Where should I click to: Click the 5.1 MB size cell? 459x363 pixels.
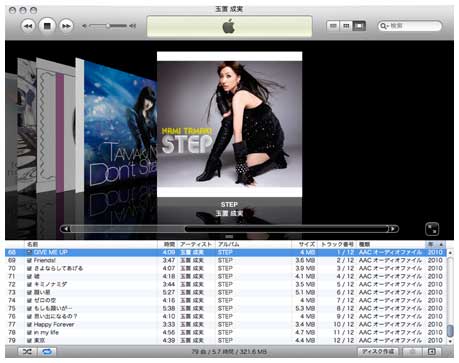coord(305,292)
